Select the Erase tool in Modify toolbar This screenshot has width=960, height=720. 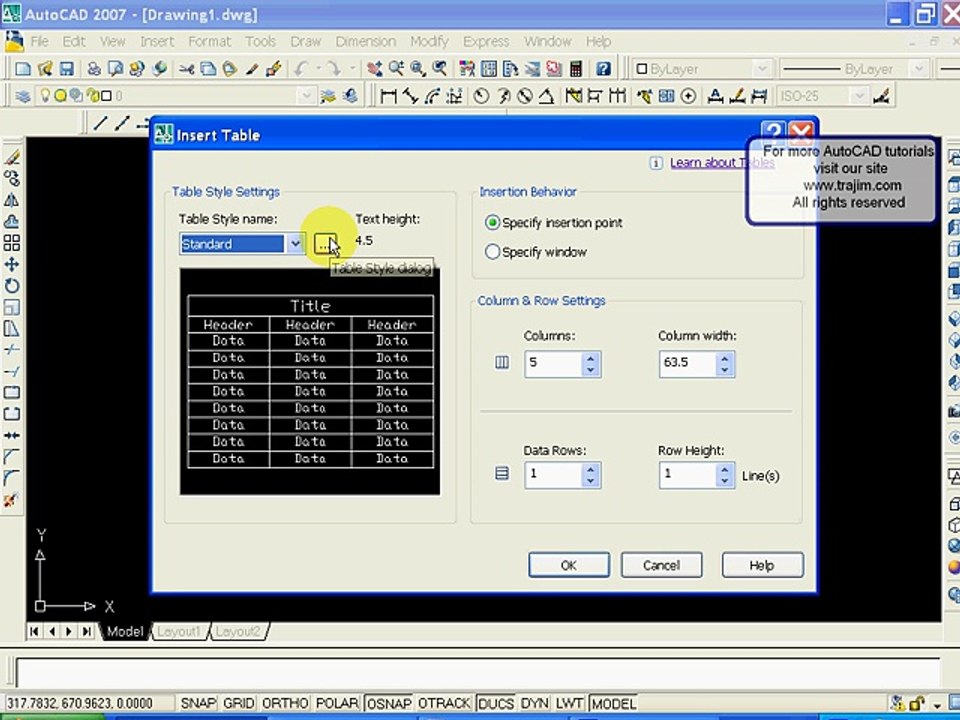coord(12,157)
